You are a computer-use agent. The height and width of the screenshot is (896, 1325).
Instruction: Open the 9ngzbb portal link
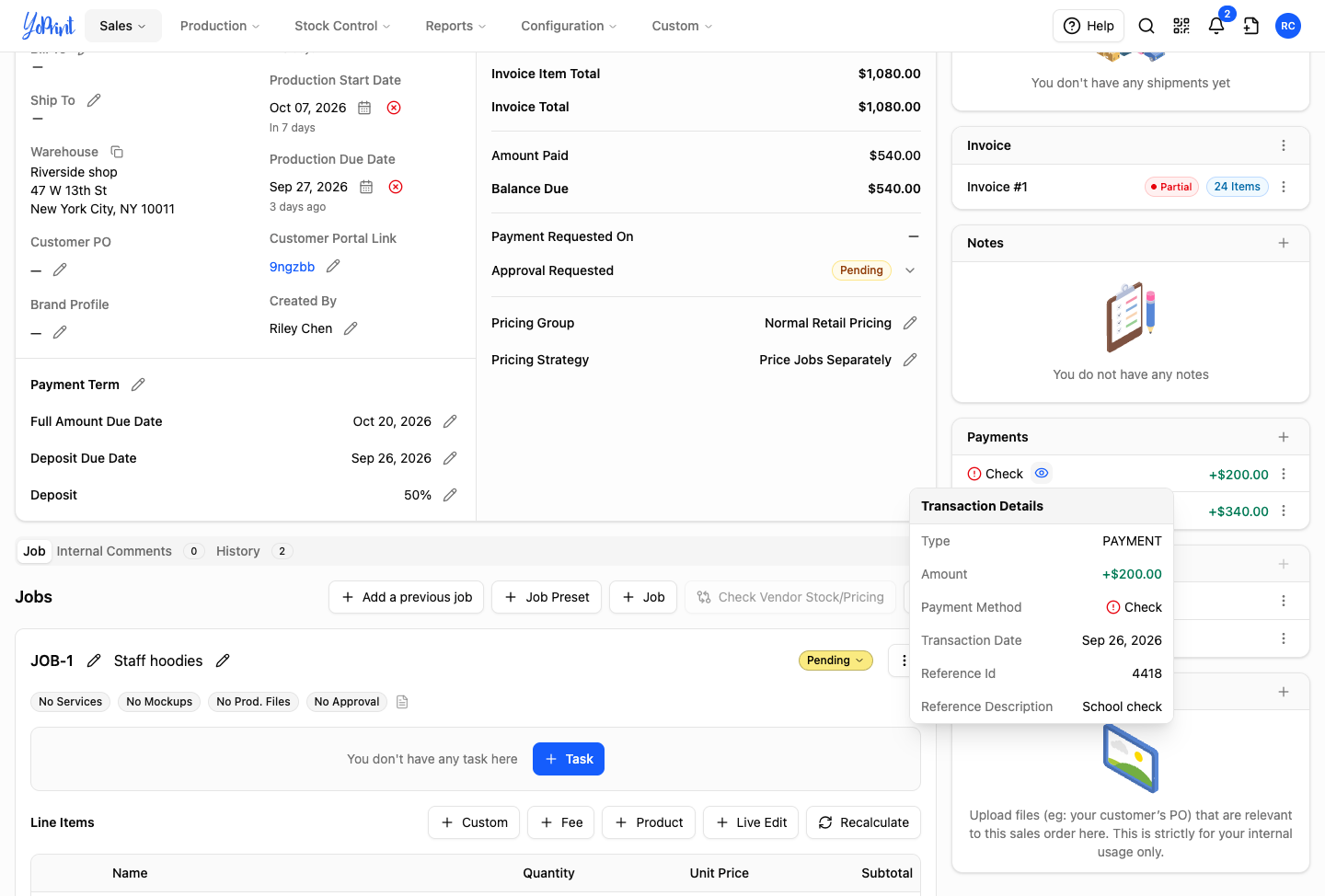tap(292, 267)
